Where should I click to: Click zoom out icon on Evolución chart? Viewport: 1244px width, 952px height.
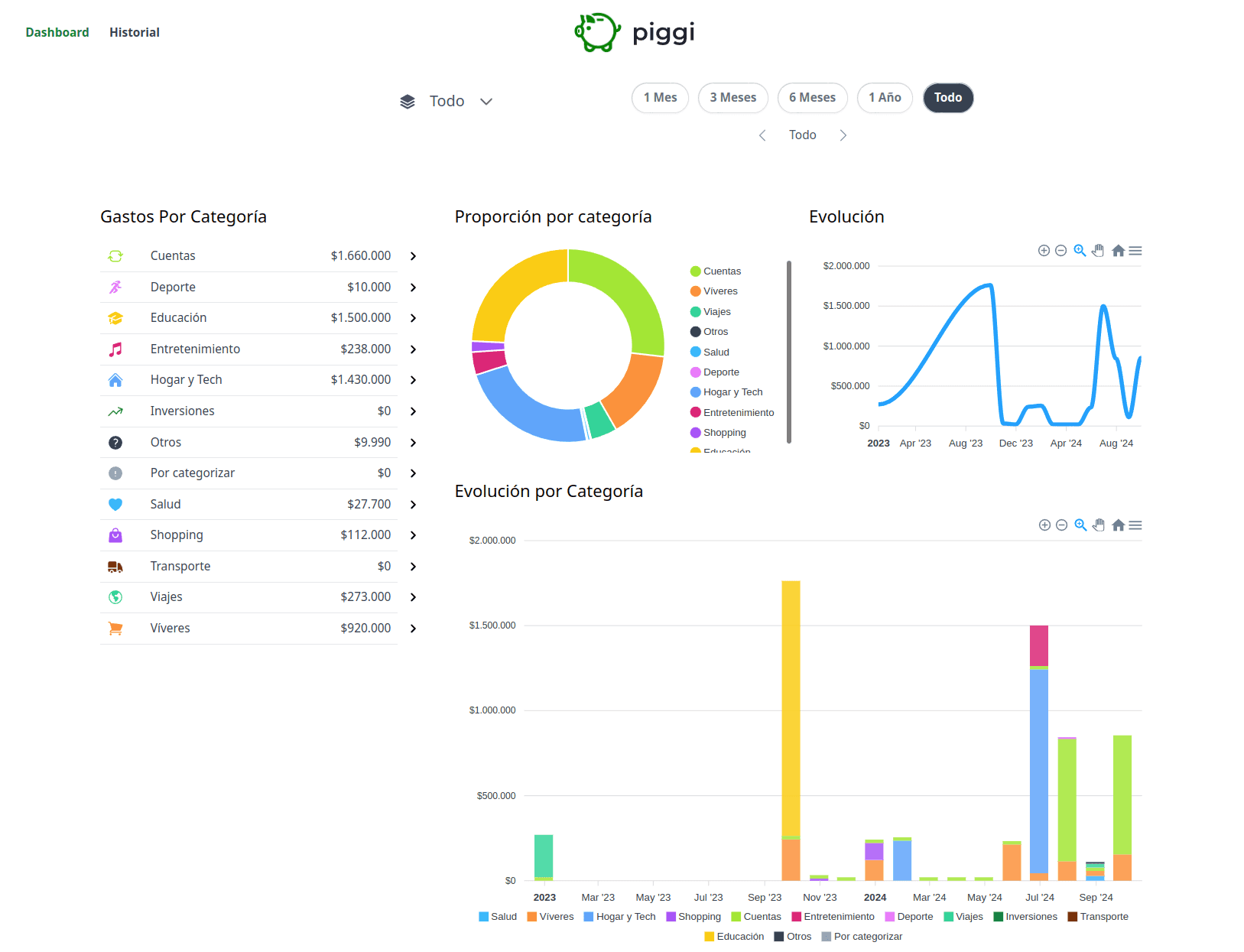[x=1060, y=251]
